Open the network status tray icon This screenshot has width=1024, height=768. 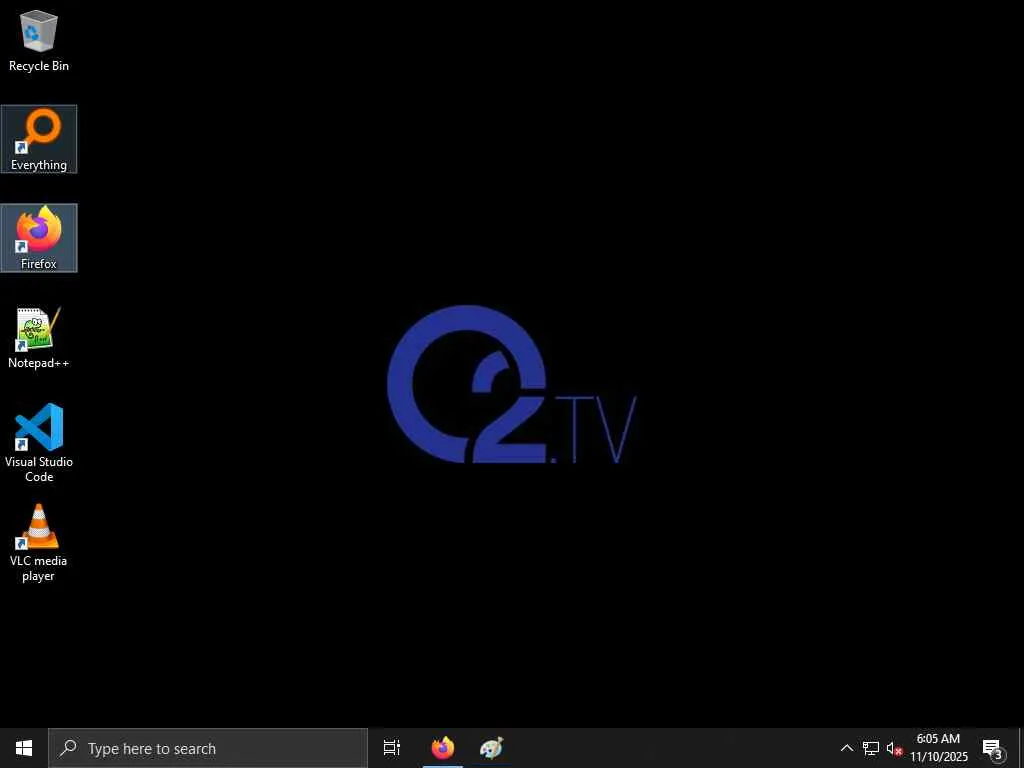point(871,748)
